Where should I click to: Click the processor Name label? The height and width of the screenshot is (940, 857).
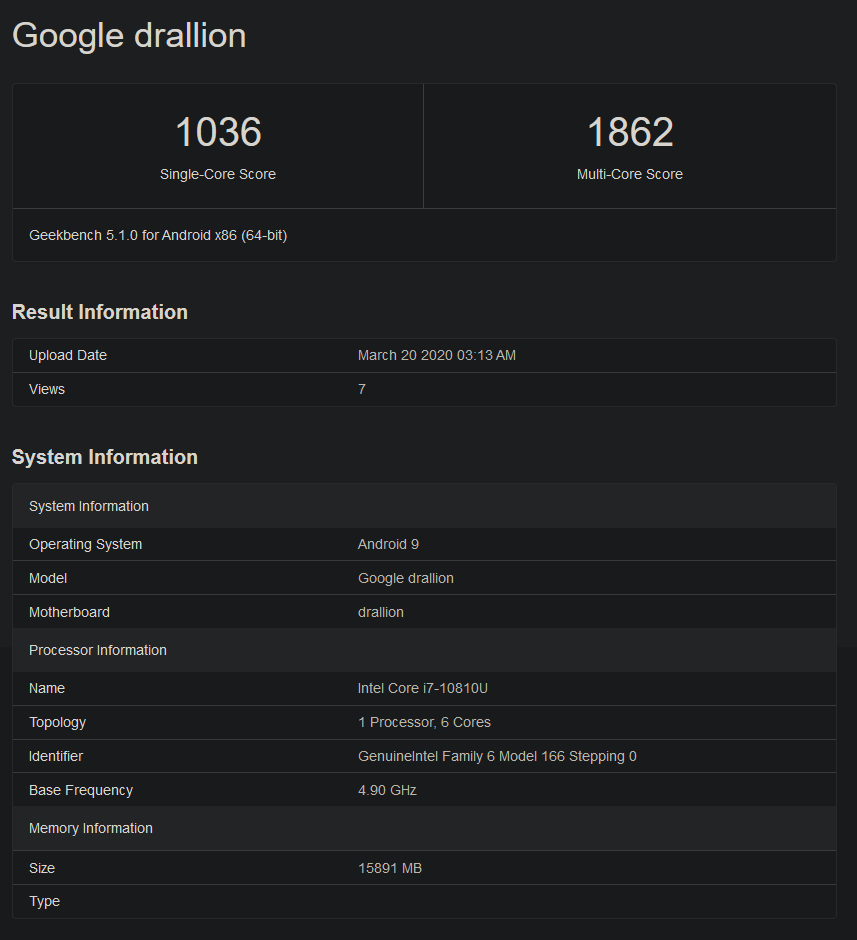(47, 689)
